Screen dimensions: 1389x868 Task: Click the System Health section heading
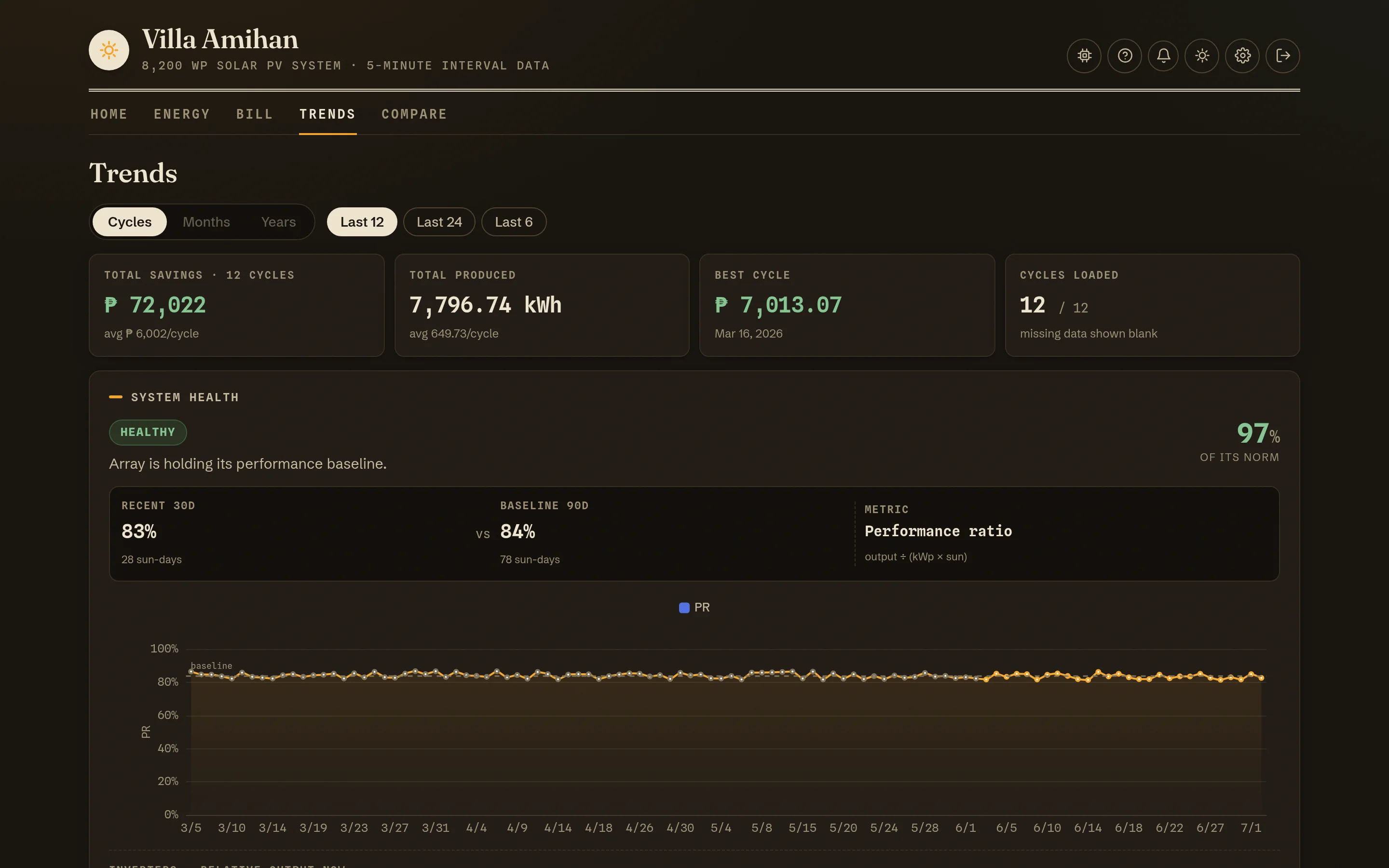185,397
